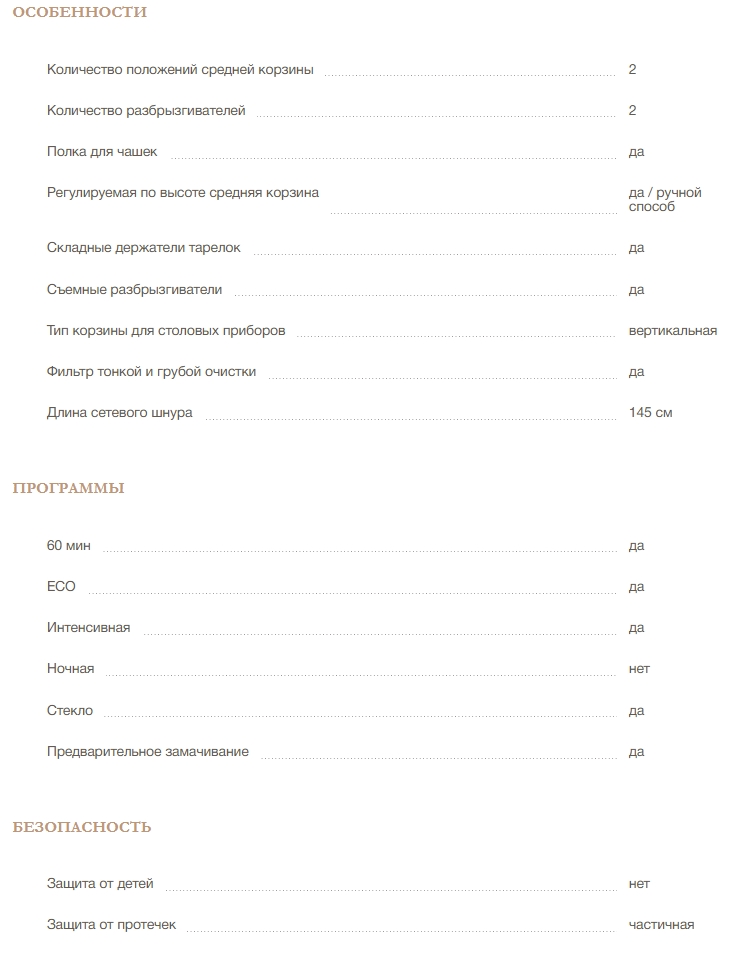Click the ПРОГРАММЫ section heading
This screenshot has width=739, height=962.
pos(68,489)
